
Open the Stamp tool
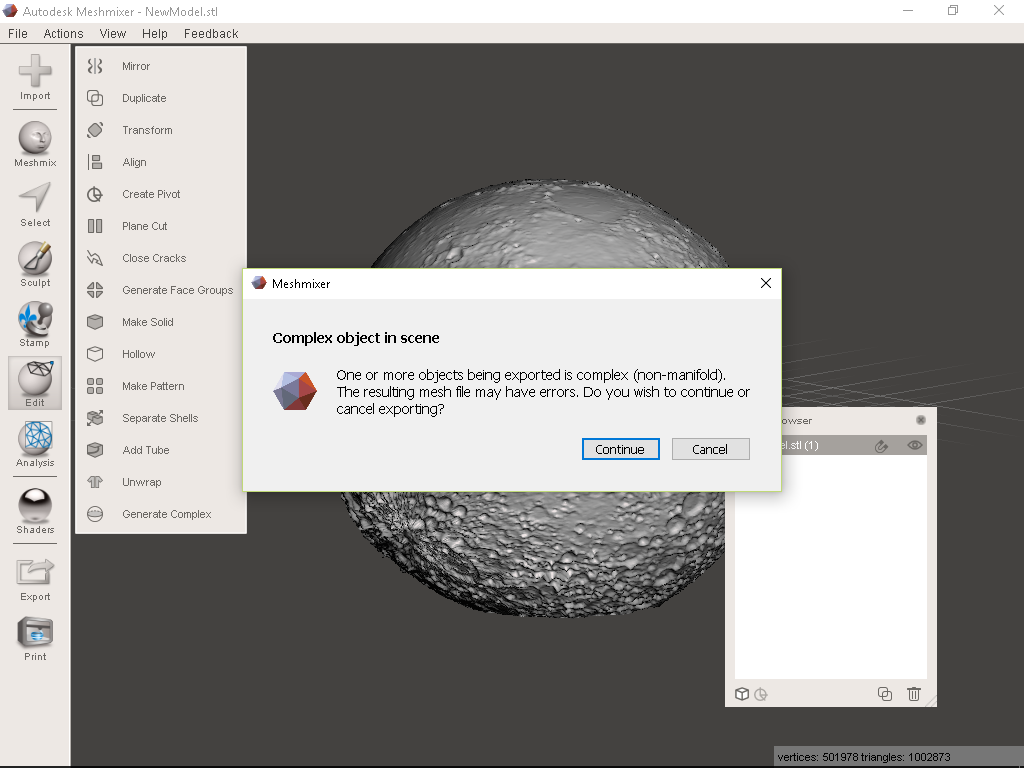34,325
